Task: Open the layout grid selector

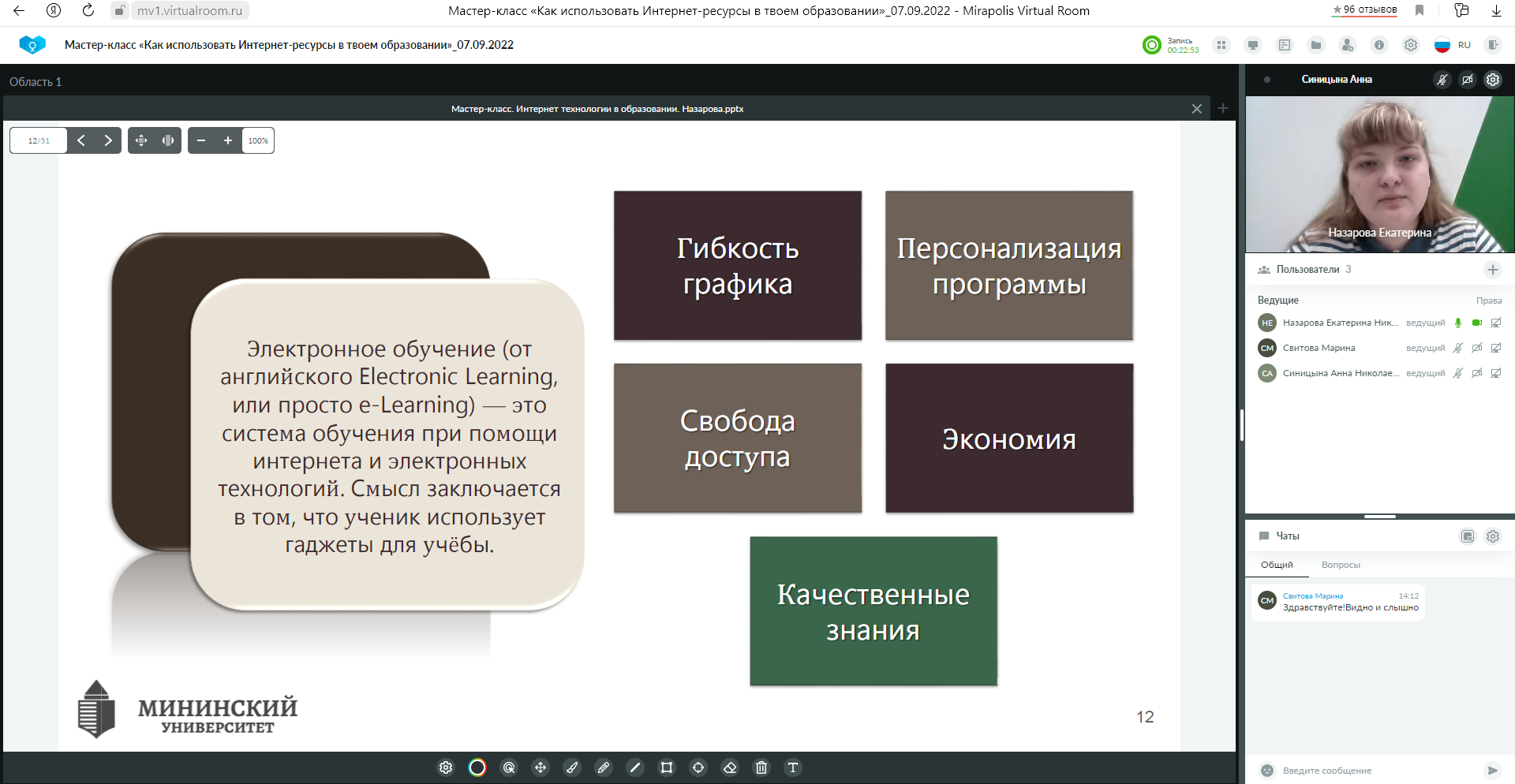Action: pos(1221,45)
